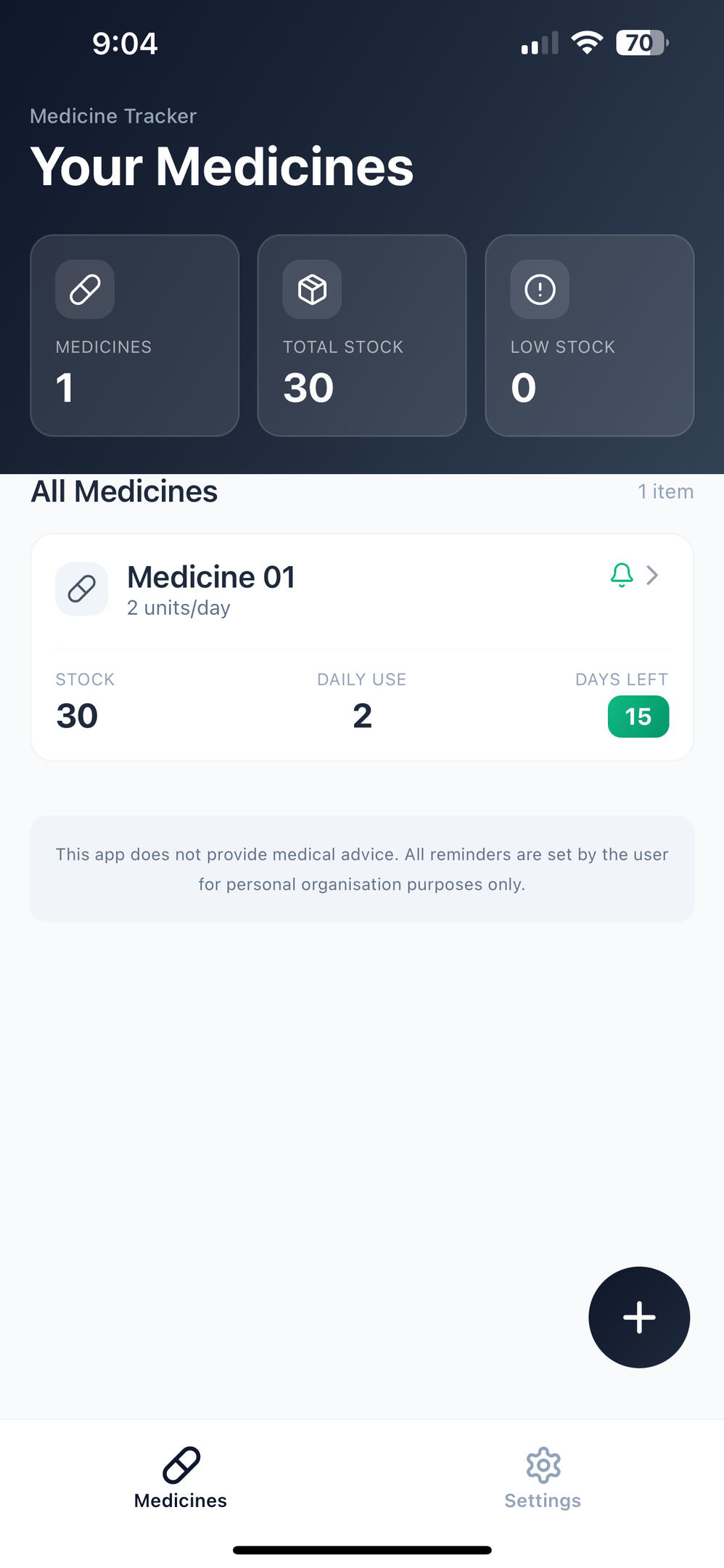Tap the pill icon in Medicines card
Viewport: 724px width, 1568px height.
point(85,289)
